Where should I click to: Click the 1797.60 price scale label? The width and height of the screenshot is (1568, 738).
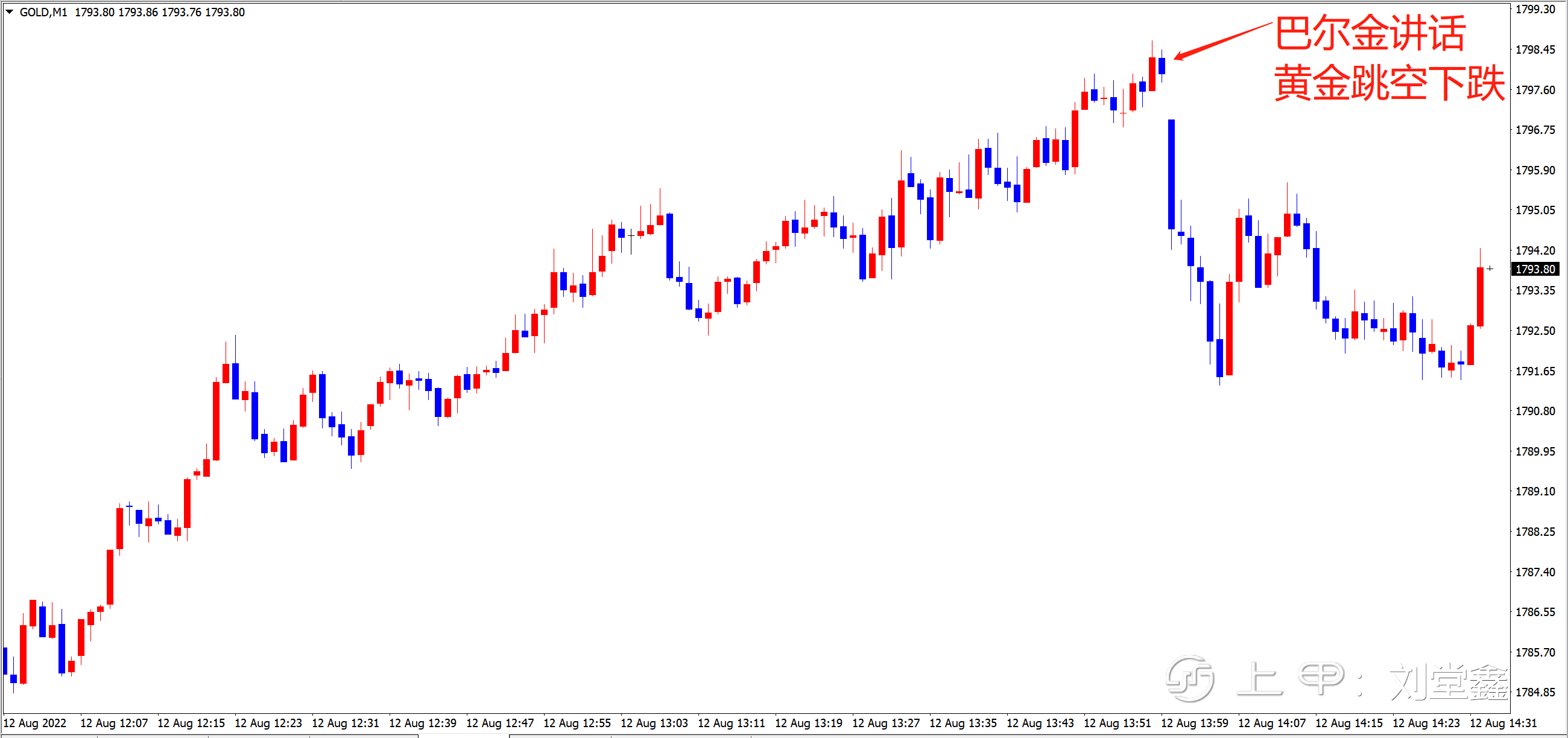pos(1534,90)
